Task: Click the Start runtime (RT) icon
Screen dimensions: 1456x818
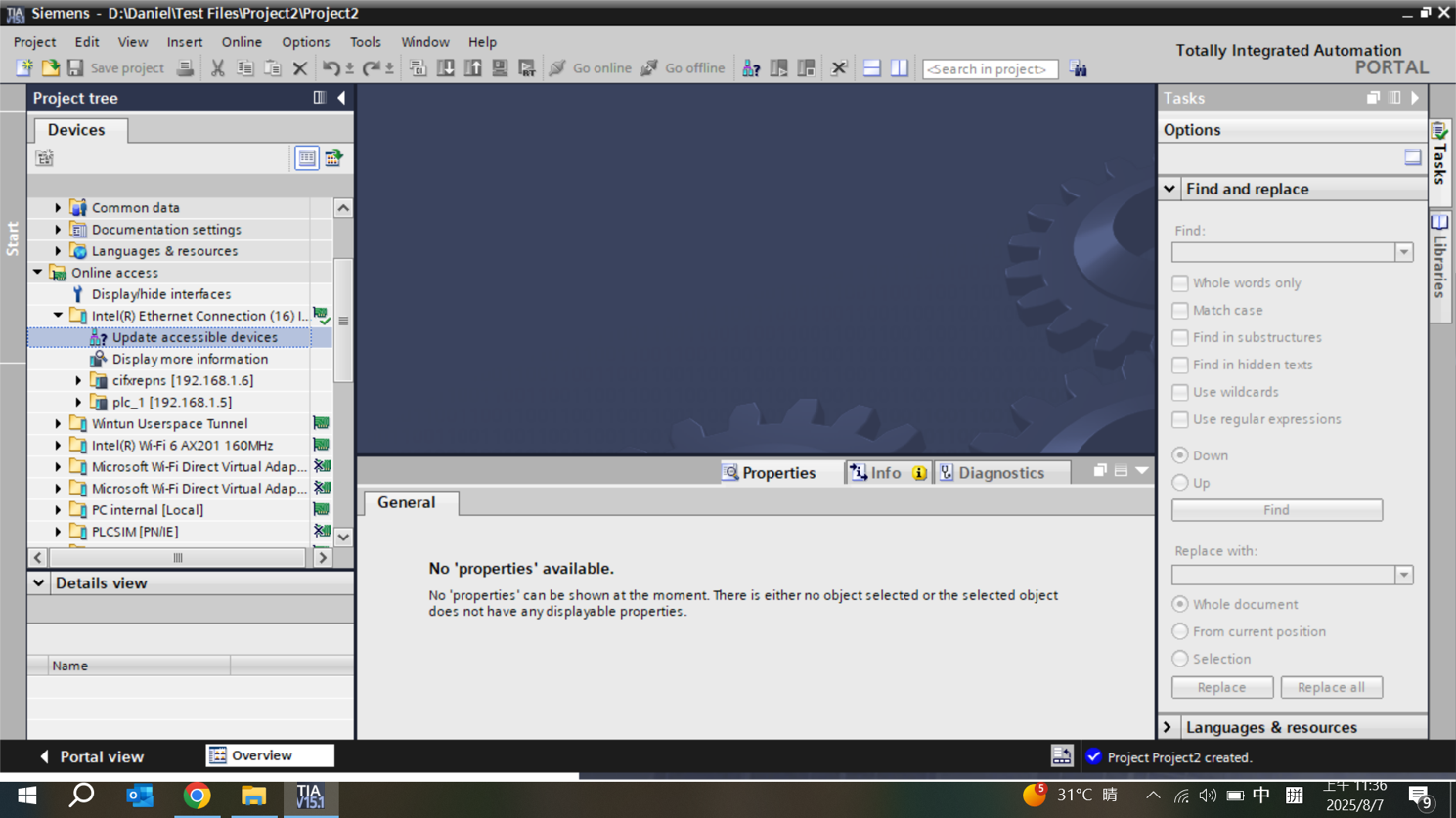Action: [x=527, y=68]
